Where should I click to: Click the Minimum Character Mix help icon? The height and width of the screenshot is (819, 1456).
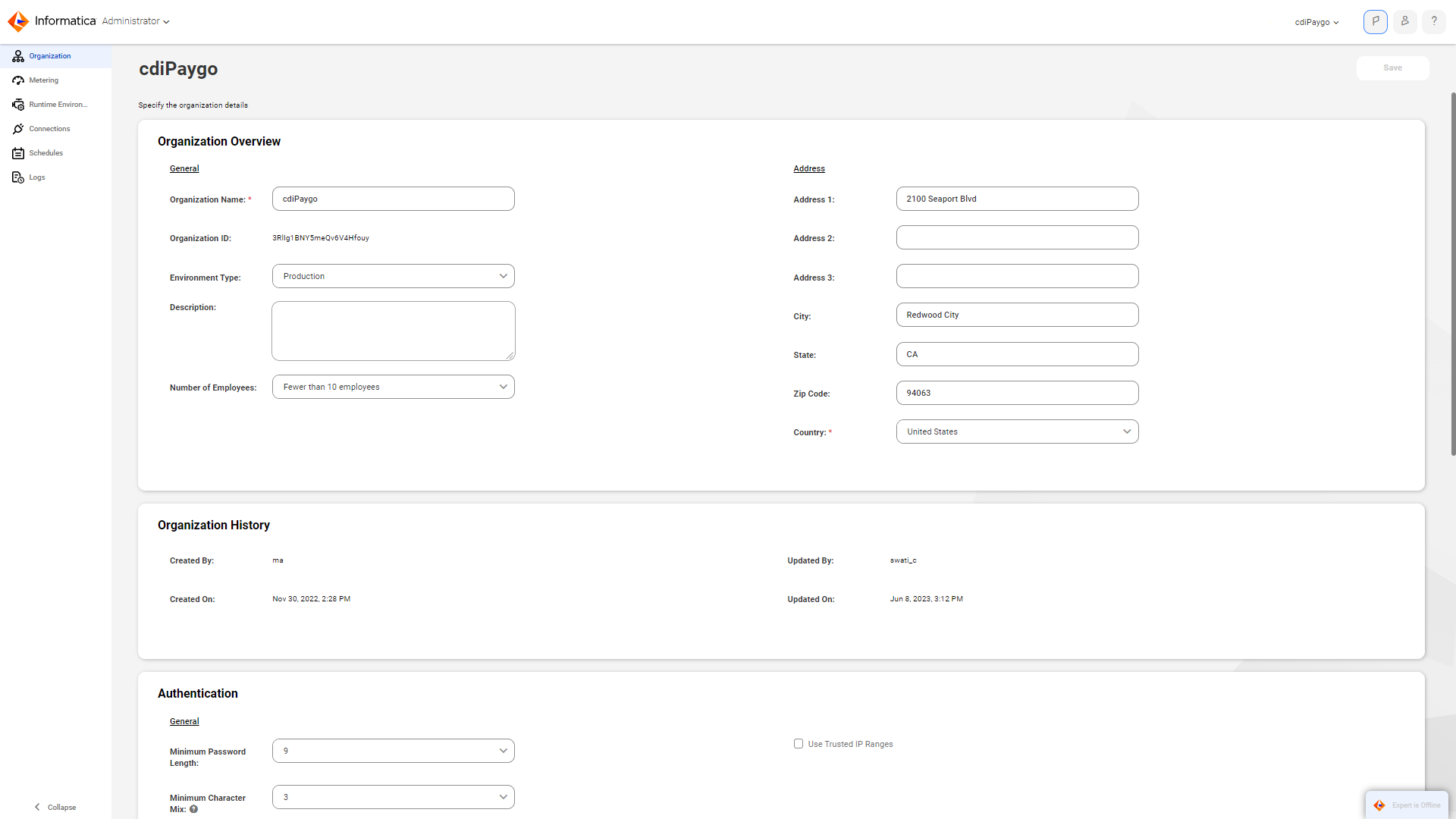tap(194, 809)
